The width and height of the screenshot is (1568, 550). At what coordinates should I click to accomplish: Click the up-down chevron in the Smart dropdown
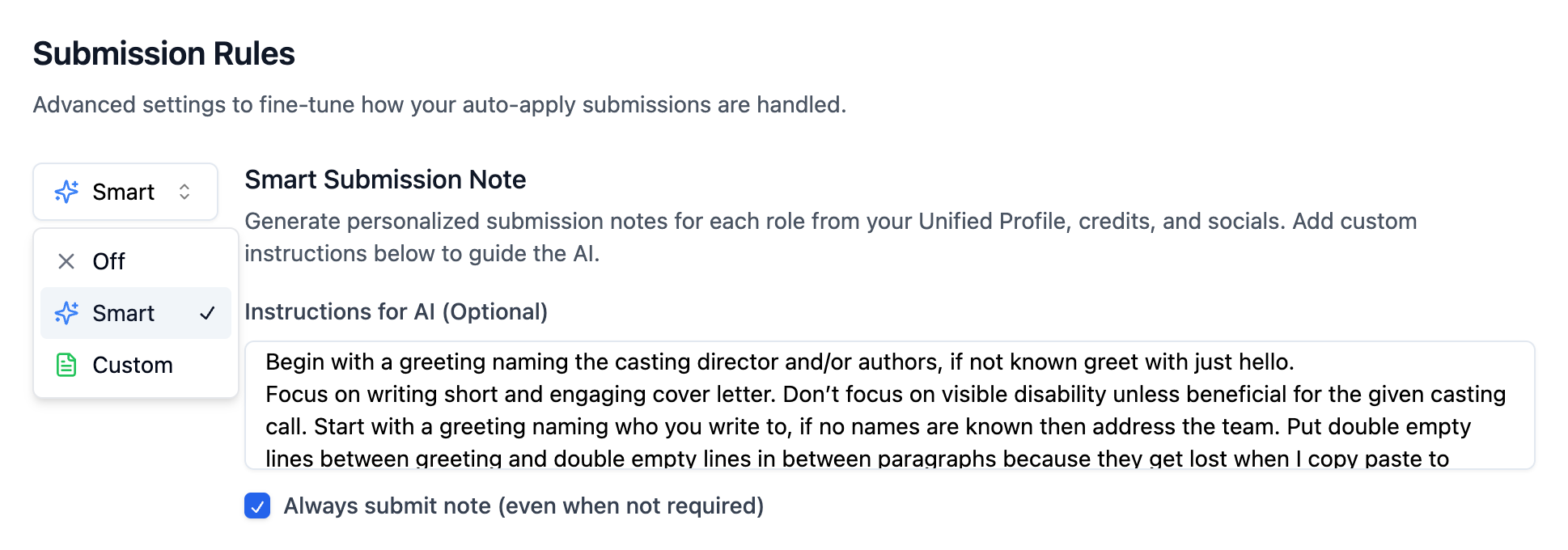[x=184, y=192]
